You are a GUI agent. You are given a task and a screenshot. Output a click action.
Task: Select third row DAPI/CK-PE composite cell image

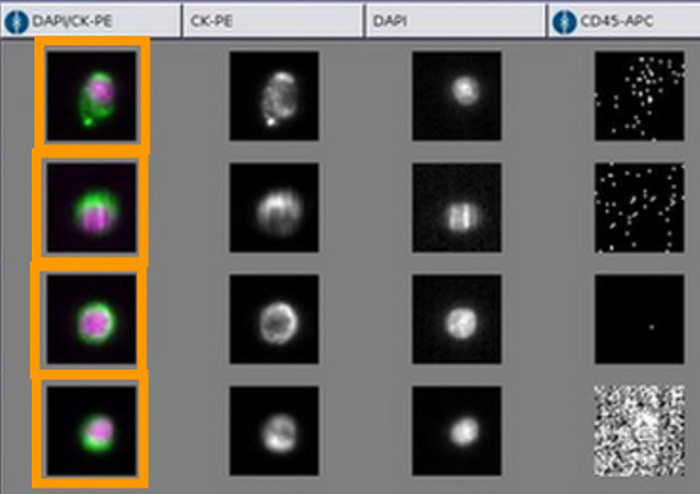[92, 319]
